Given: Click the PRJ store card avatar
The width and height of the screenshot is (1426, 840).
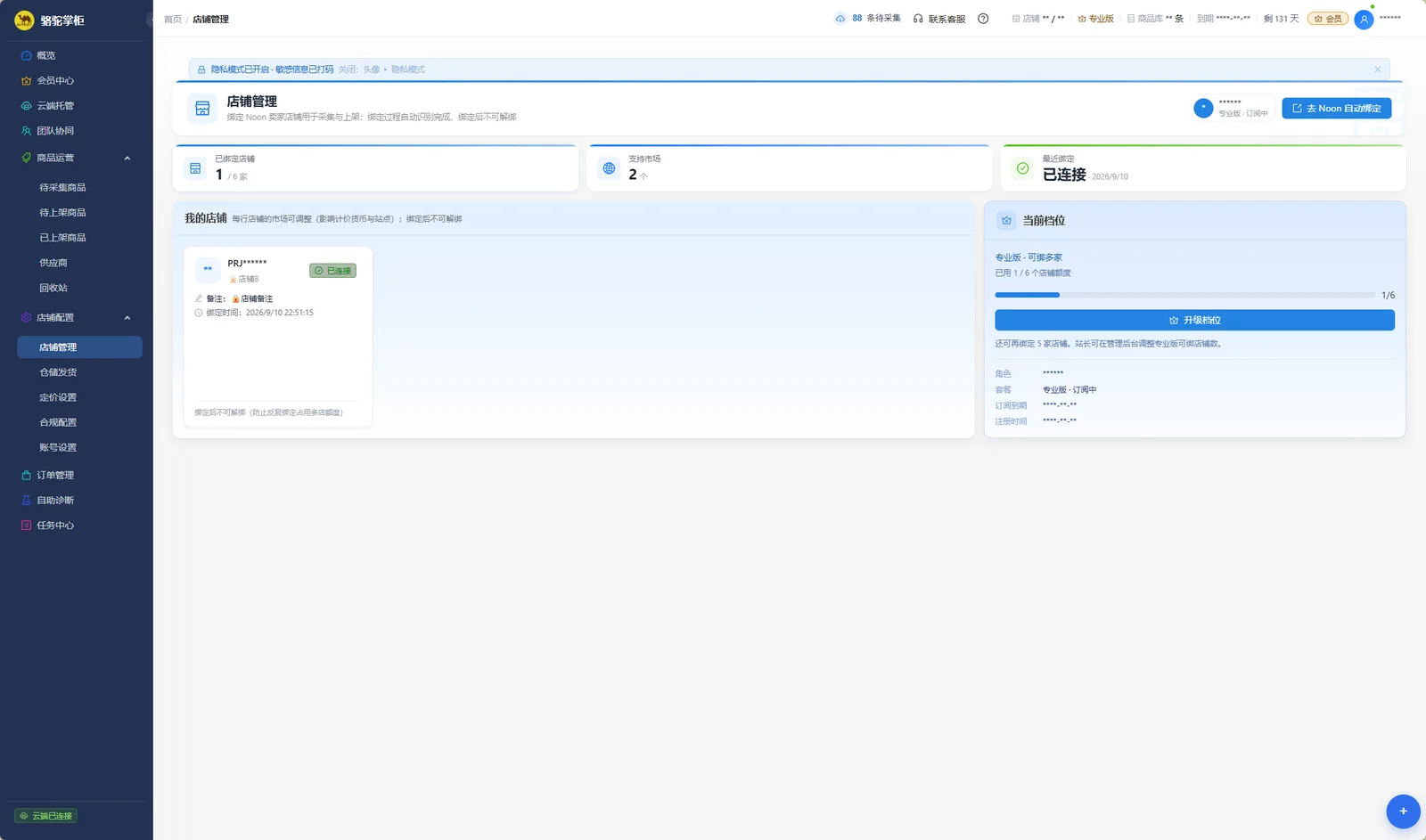Looking at the screenshot, I should tap(208, 270).
